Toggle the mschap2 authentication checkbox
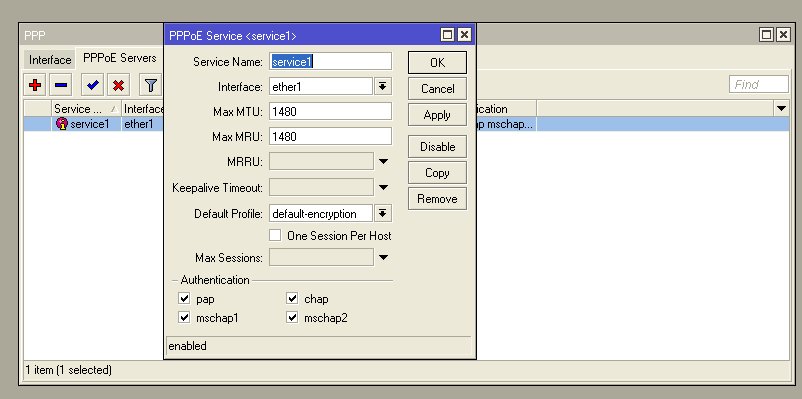802x399 pixels. (292, 318)
